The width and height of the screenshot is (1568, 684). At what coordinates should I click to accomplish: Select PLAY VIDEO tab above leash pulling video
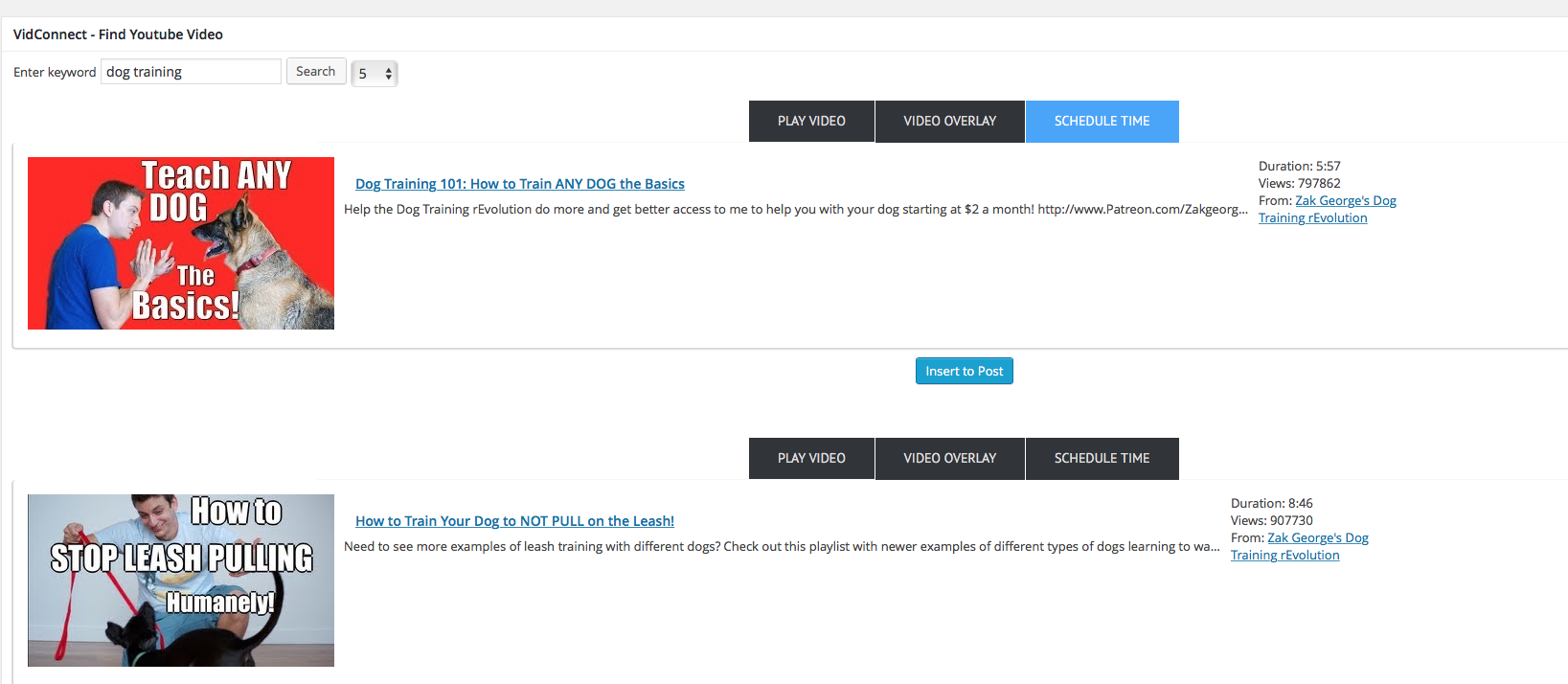pos(811,459)
